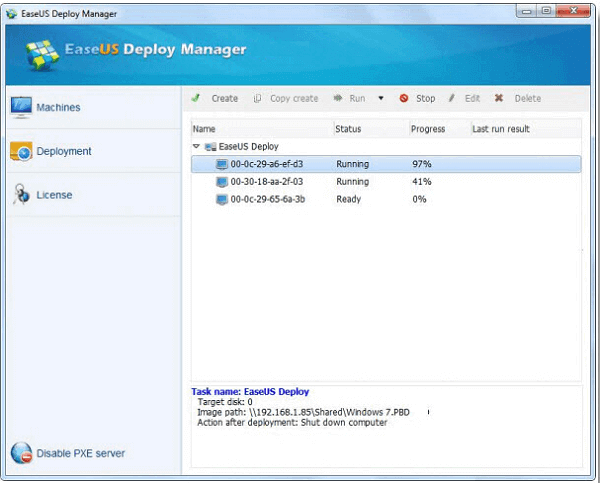Open the Run dropdown arrow
Image resolution: width=600 pixels, height=483 pixels.
pos(381,99)
